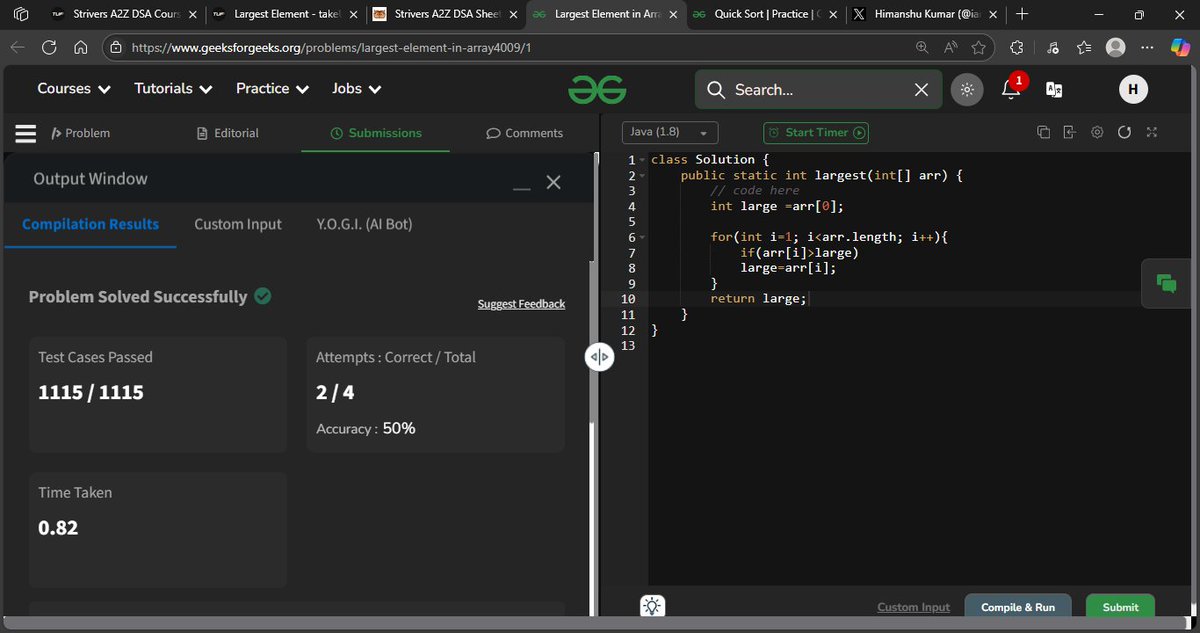Viewport: 1200px width, 633px height.
Task: Open the language translate icon
Action: [1054, 89]
